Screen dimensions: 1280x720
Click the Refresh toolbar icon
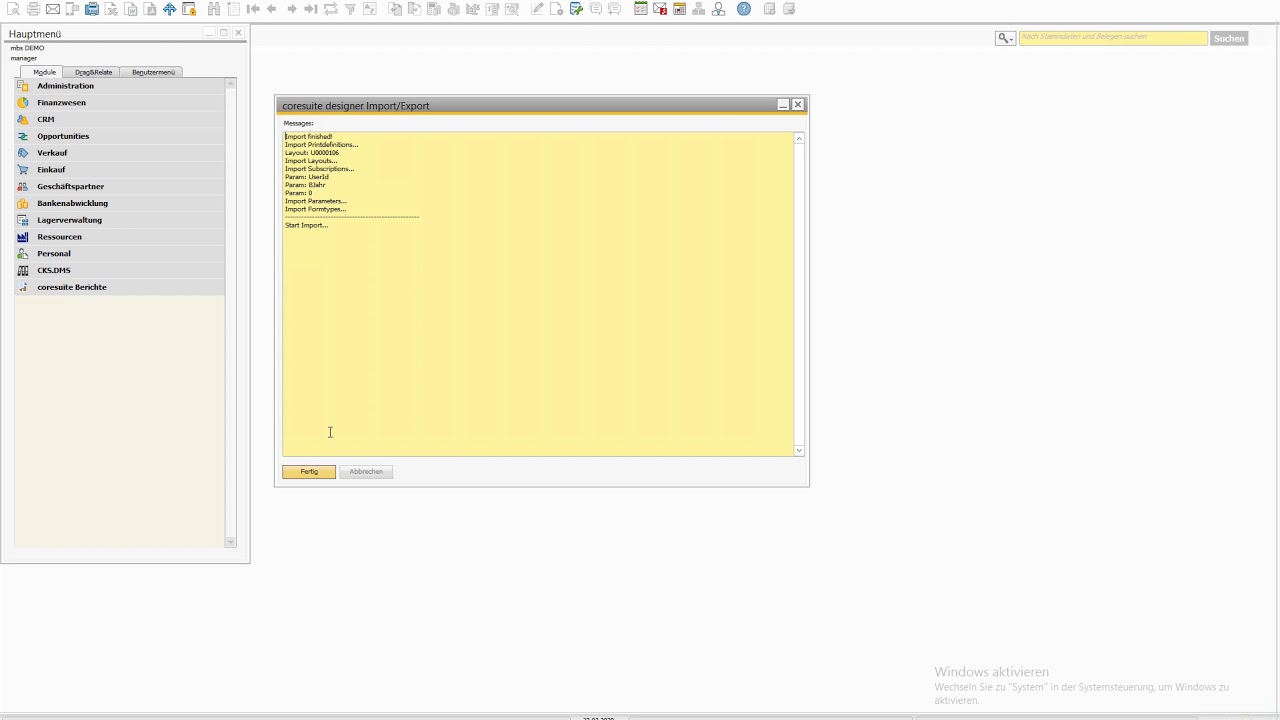(330, 9)
